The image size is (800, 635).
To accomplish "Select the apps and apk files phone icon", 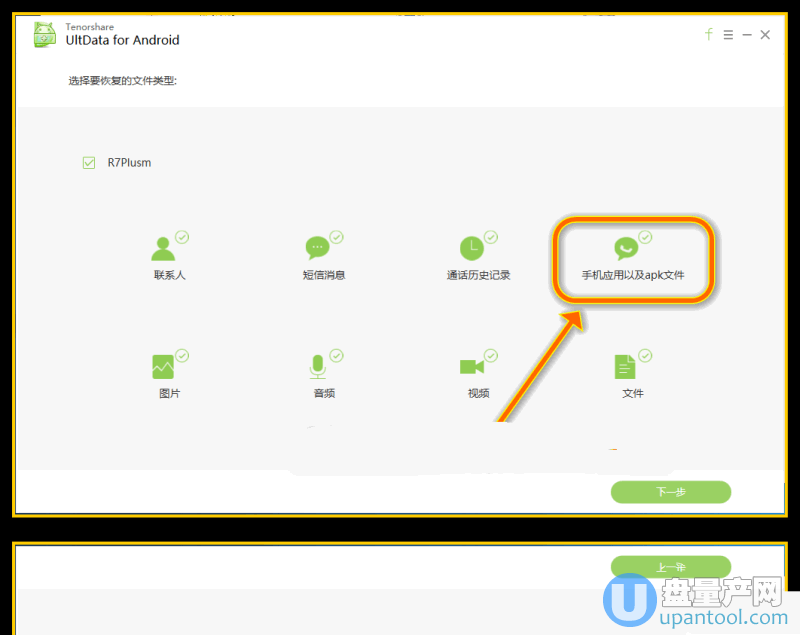I will (x=626, y=249).
